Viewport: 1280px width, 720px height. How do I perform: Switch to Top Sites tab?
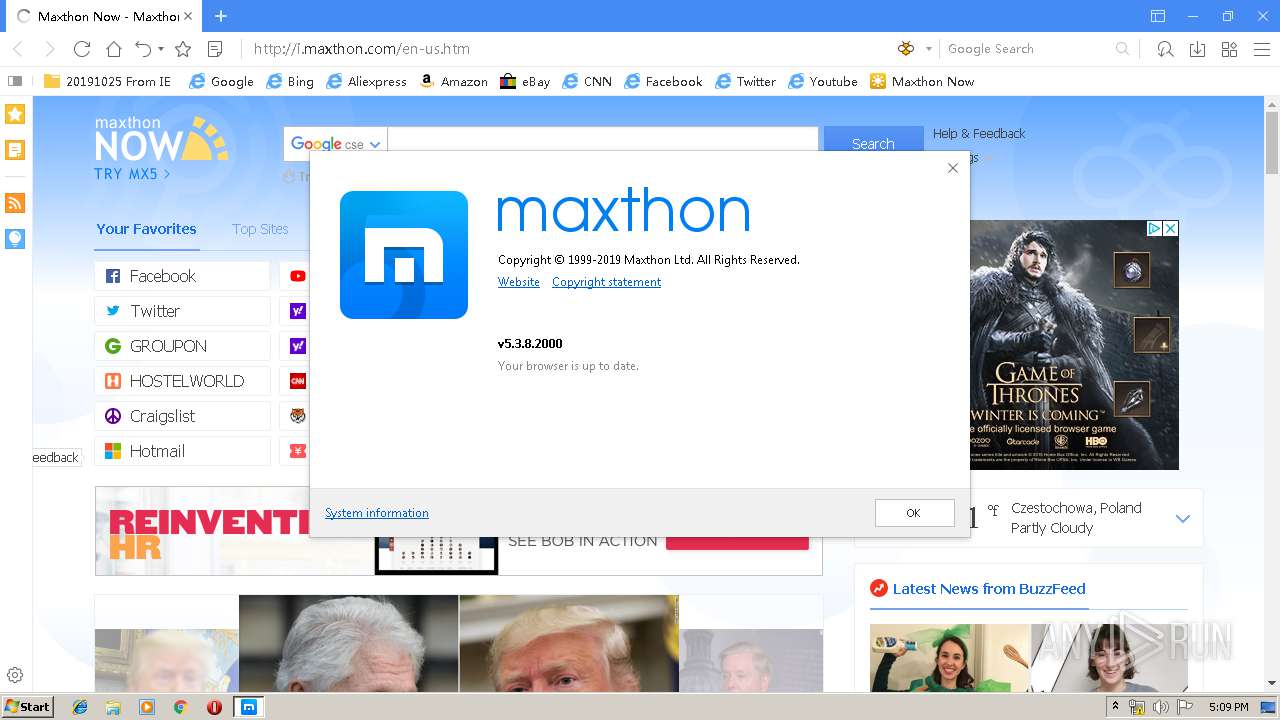(x=260, y=229)
